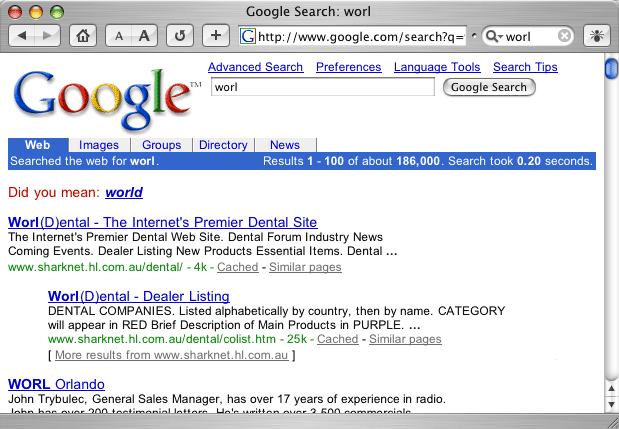Click the scrollbar up arrow
619x429 pixels.
[x=611, y=389]
